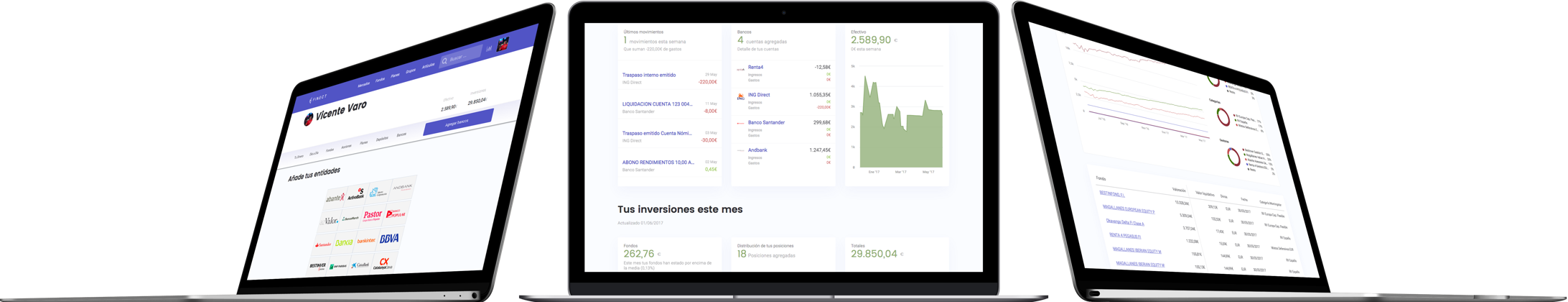Click the Agregar bancos button
This screenshot has height=302, width=1568.
click(x=457, y=123)
